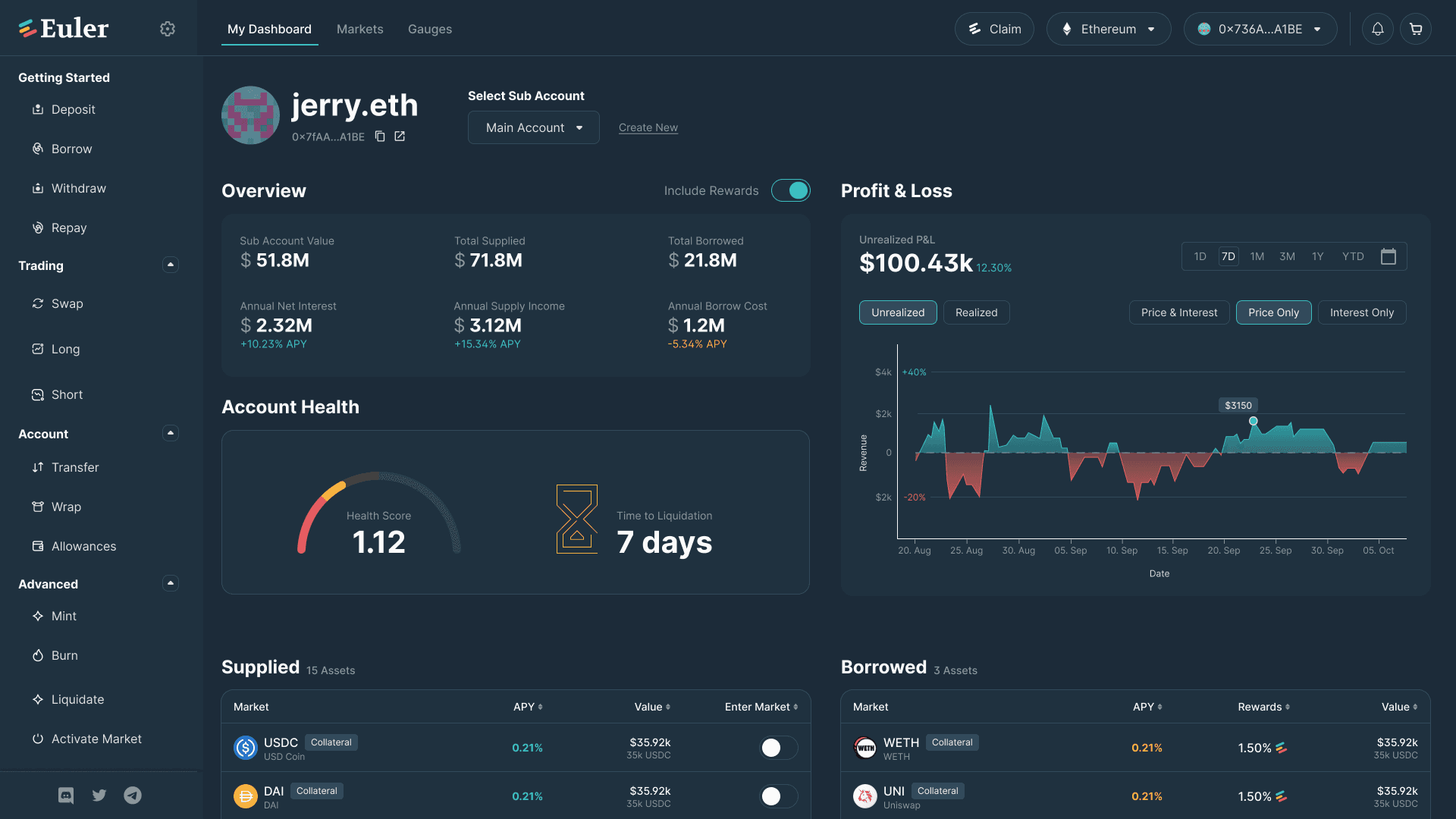Copy the wallet address using copy icon

pos(380,136)
